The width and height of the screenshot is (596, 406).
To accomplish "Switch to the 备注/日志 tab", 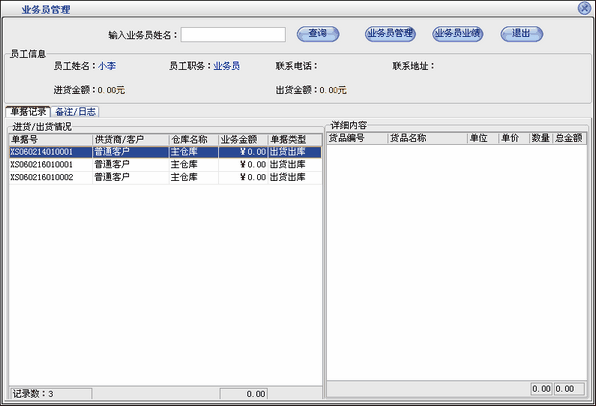I will (75, 112).
